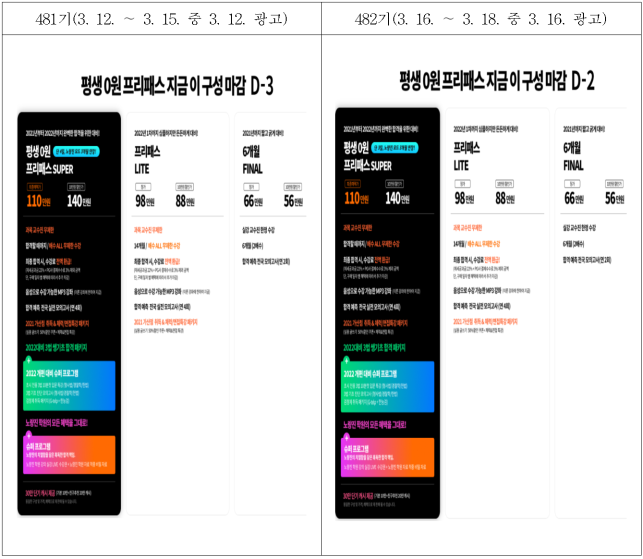Click white 140만원 price in D-3 ad
The image size is (643, 559).
click(79, 201)
